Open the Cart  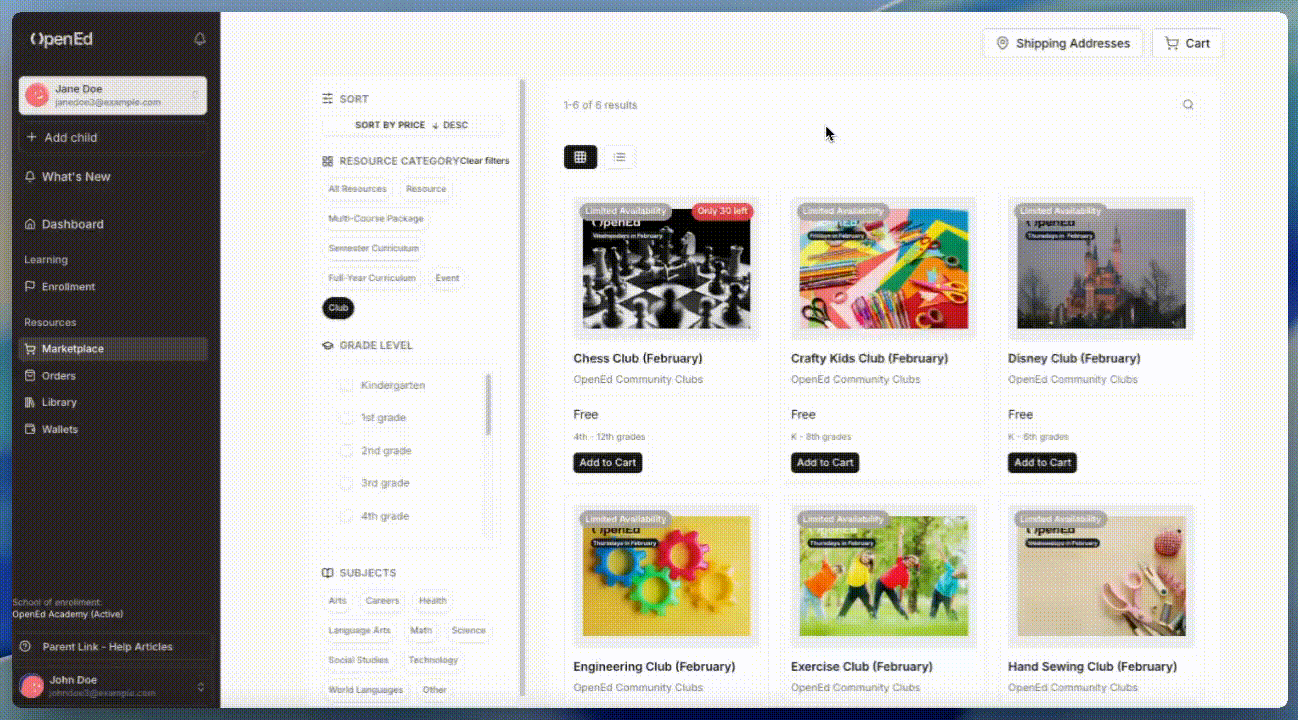click(x=1187, y=44)
